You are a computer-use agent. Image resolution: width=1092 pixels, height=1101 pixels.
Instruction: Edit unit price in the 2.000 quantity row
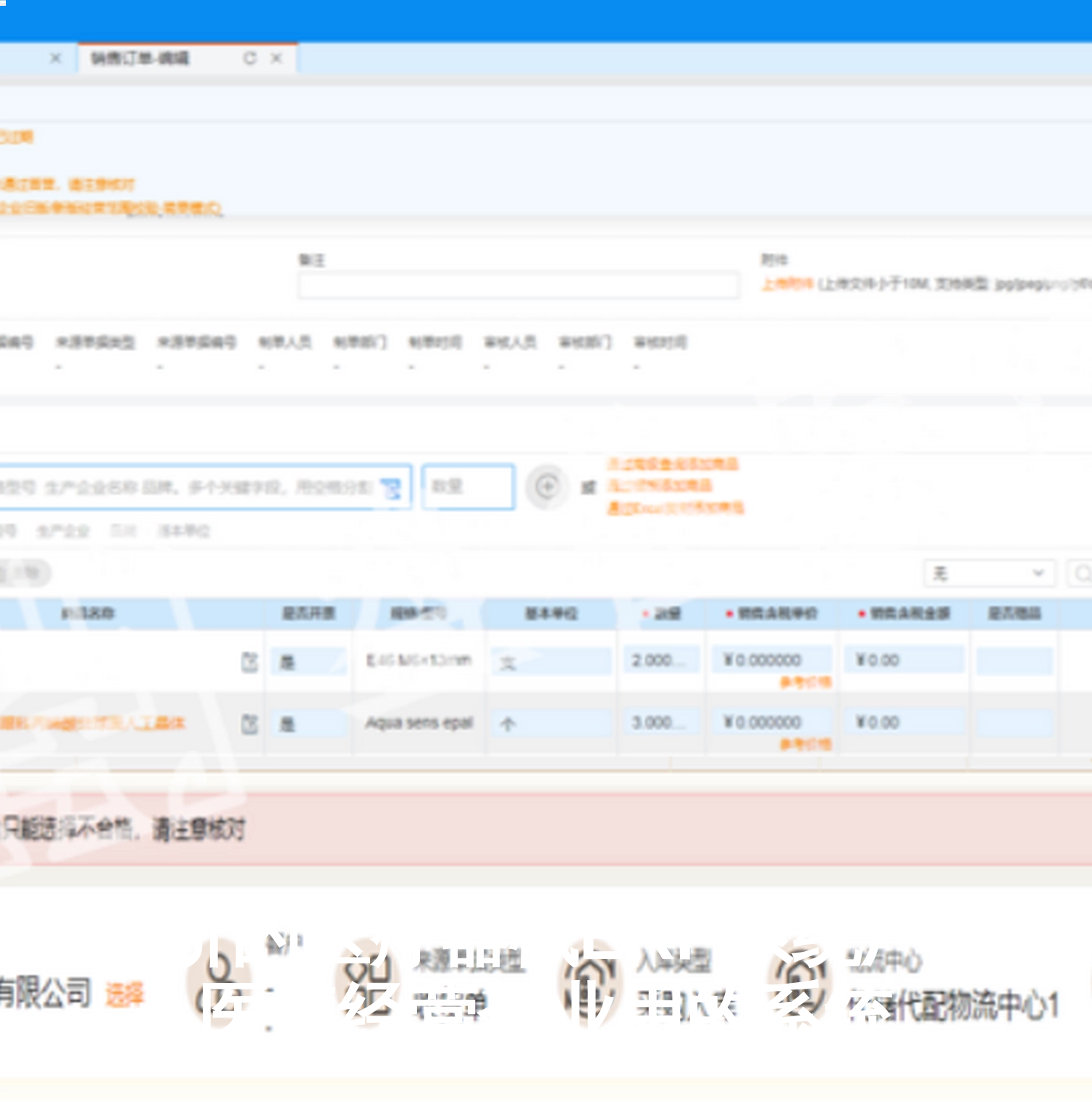[771, 659]
